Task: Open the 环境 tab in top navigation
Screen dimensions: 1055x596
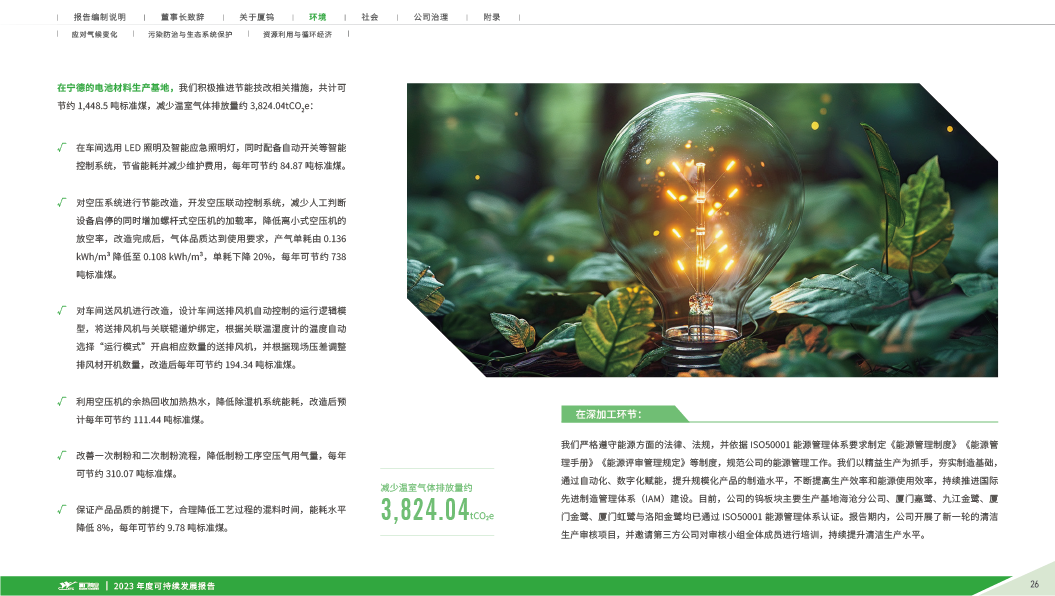Action: pyautogui.click(x=317, y=17)
